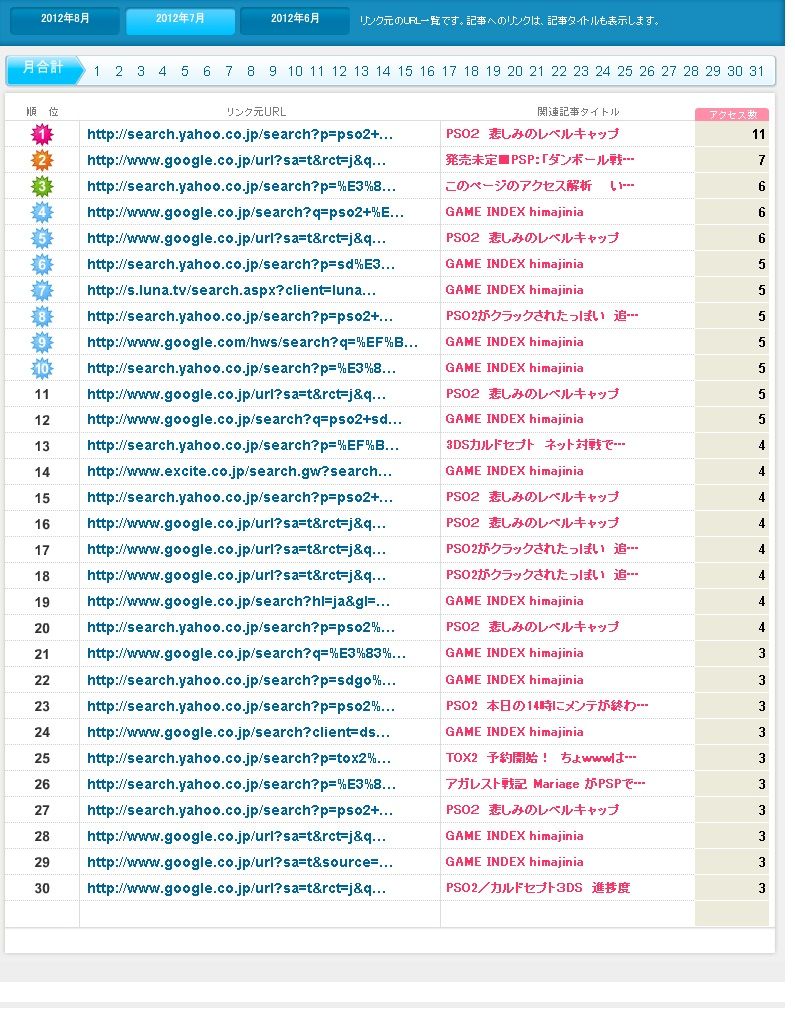Click rank number 30 in the ranking column

pos(42,889)
